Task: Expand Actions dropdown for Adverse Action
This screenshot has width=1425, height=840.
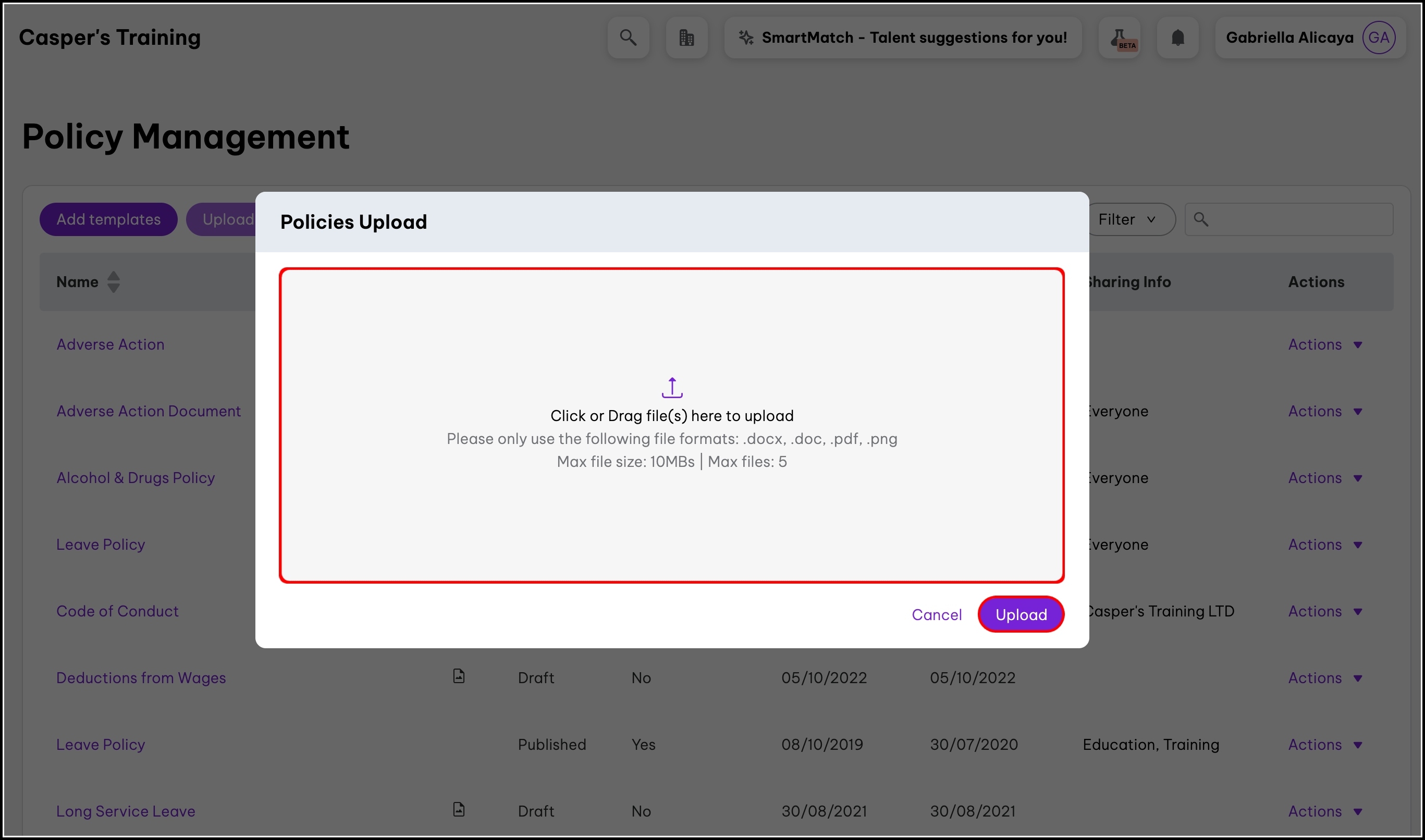Action: tap(1325, 345)
